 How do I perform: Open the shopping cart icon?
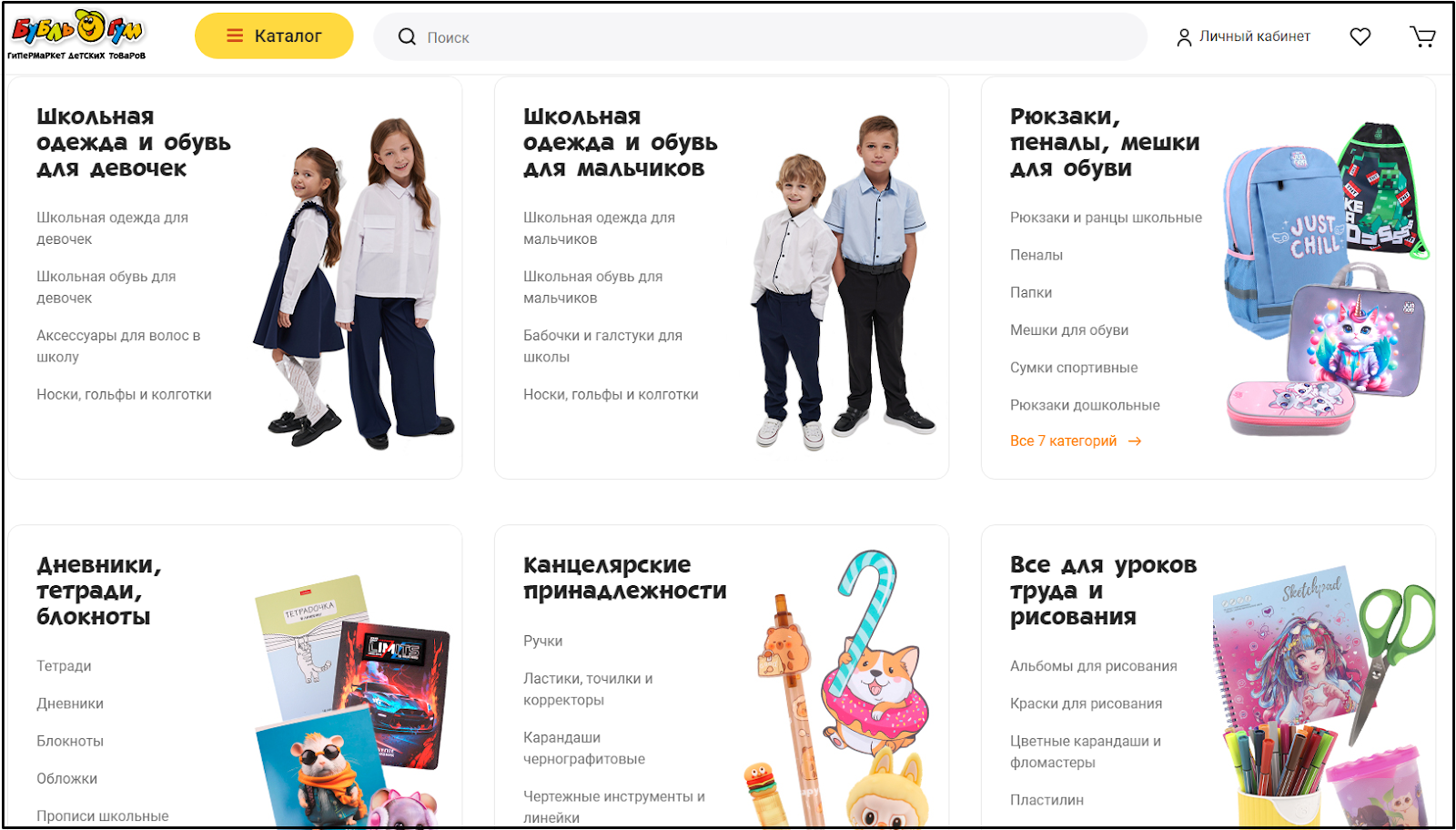[1422, 36]
